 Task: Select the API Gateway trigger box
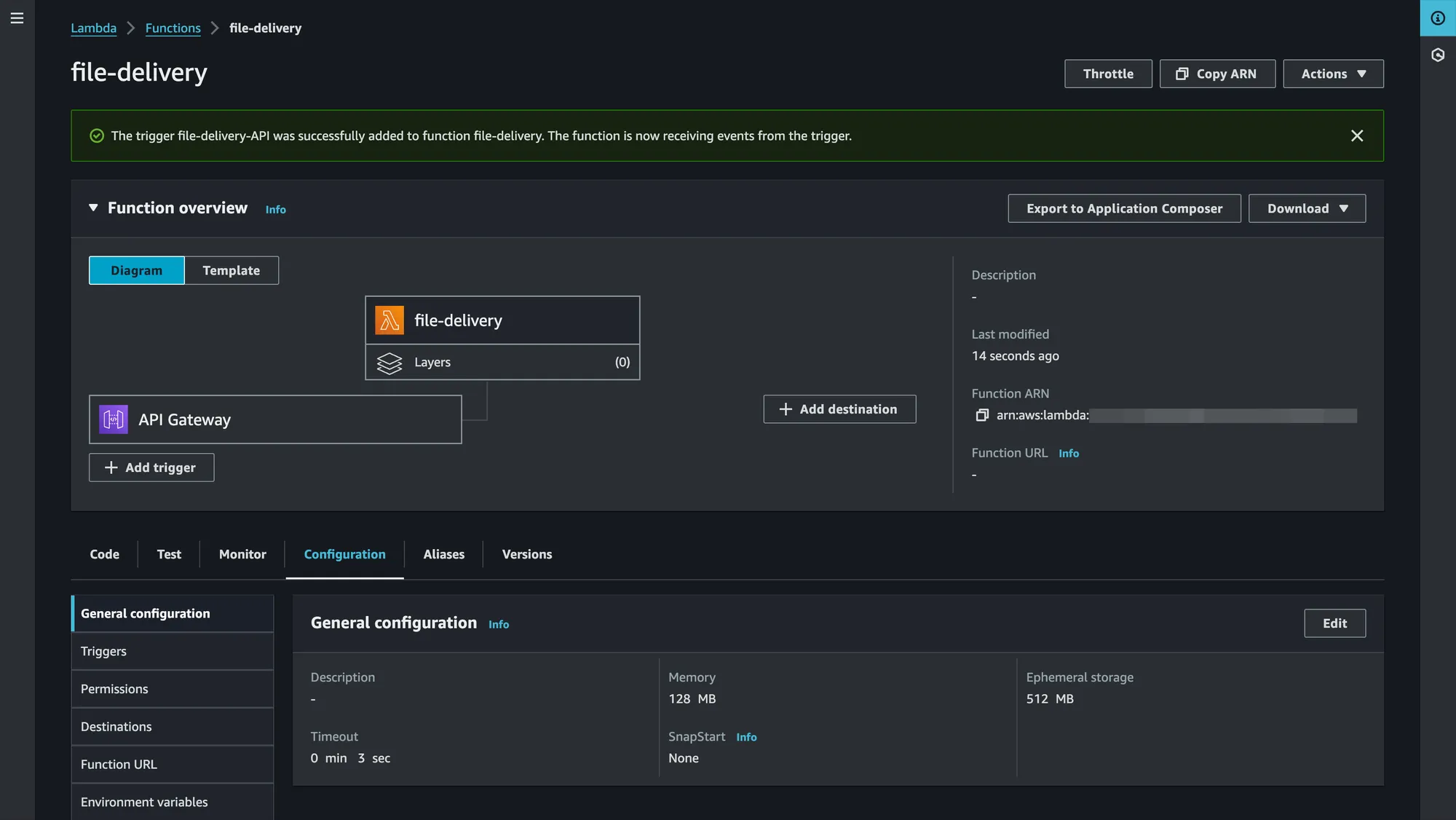point(275,419)
